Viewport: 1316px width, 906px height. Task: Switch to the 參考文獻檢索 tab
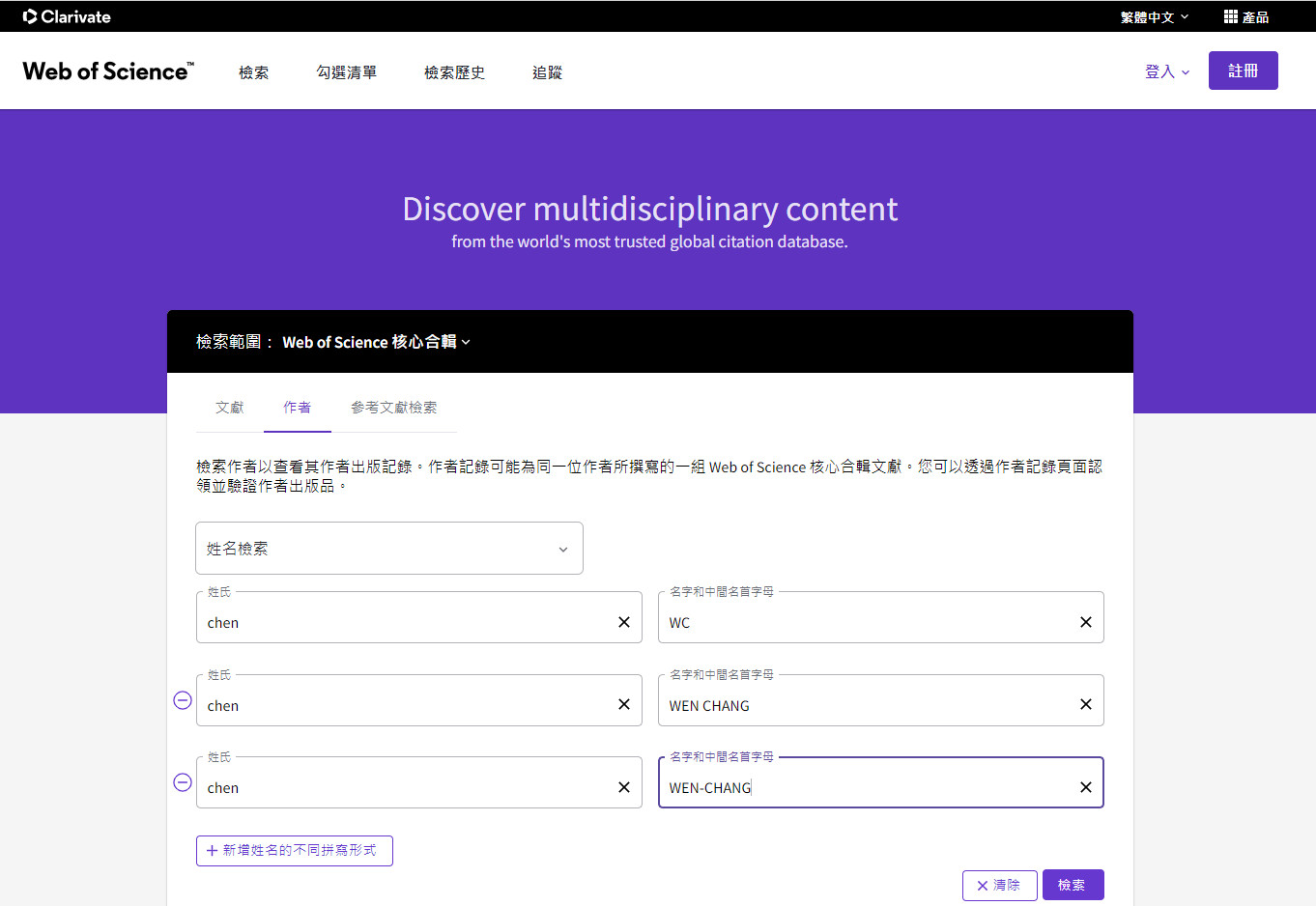(394, 408)
